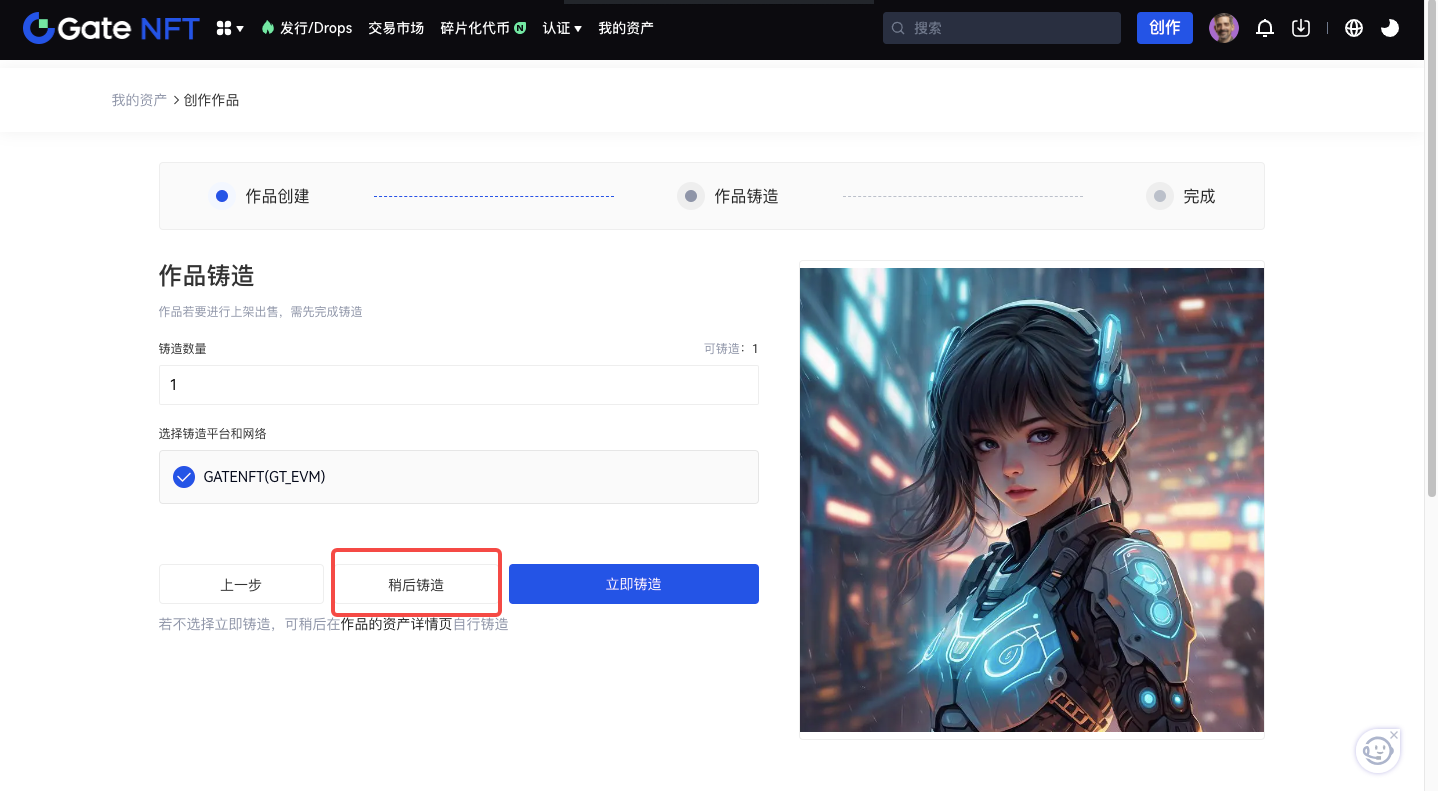
Task: Click the Gate NFT logo
Action: pyautogui.click(x=111, y=28)
